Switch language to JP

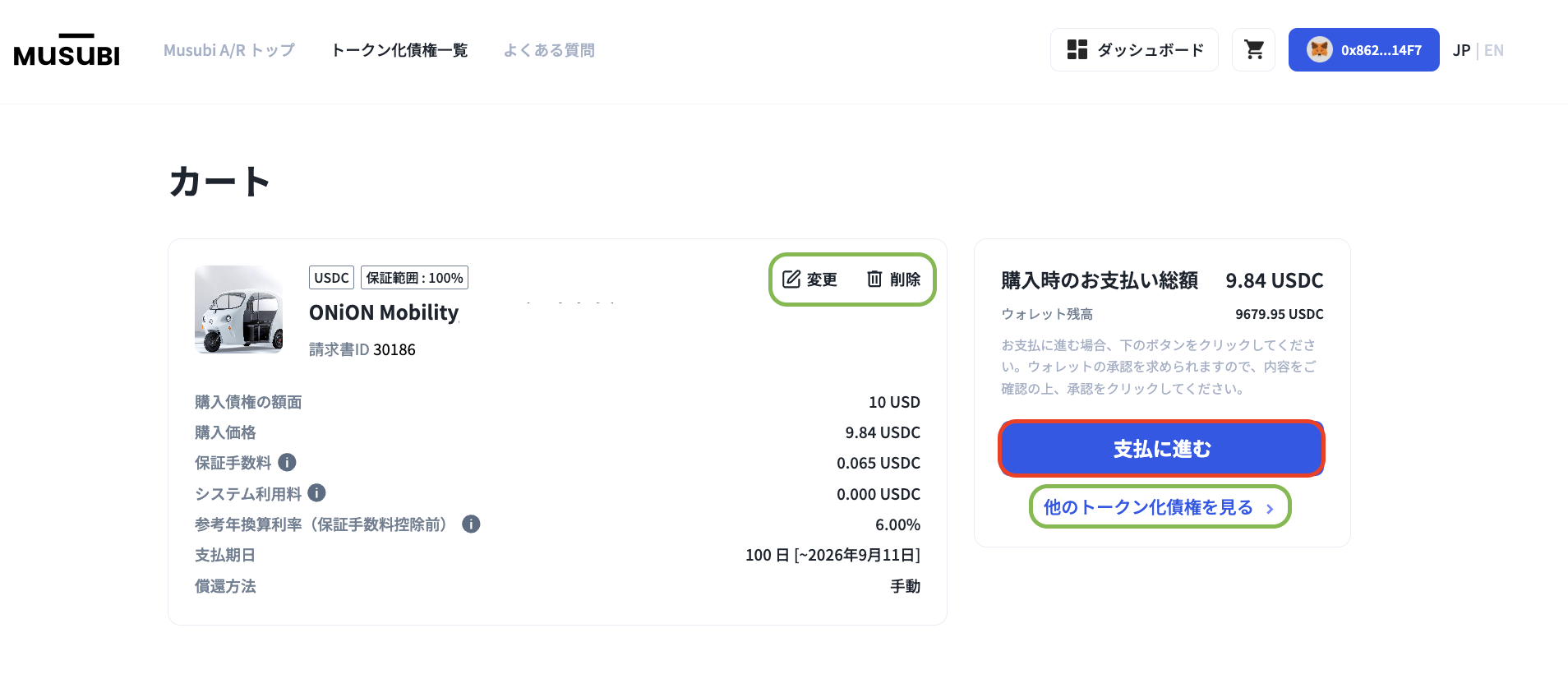(x=1461, y=50)
